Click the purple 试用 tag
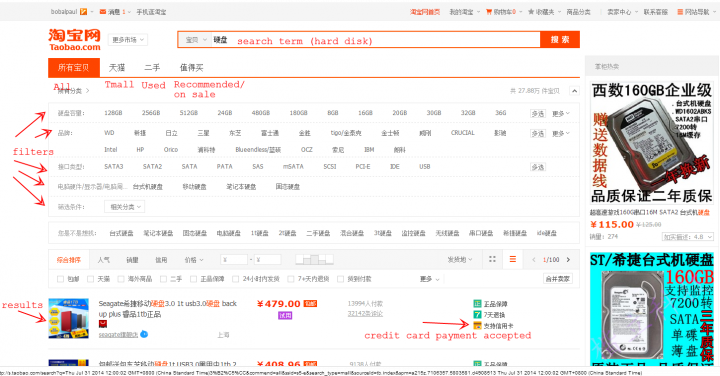Screen dimensions: 720x376 pyautogui.click(x=285, y=315)
